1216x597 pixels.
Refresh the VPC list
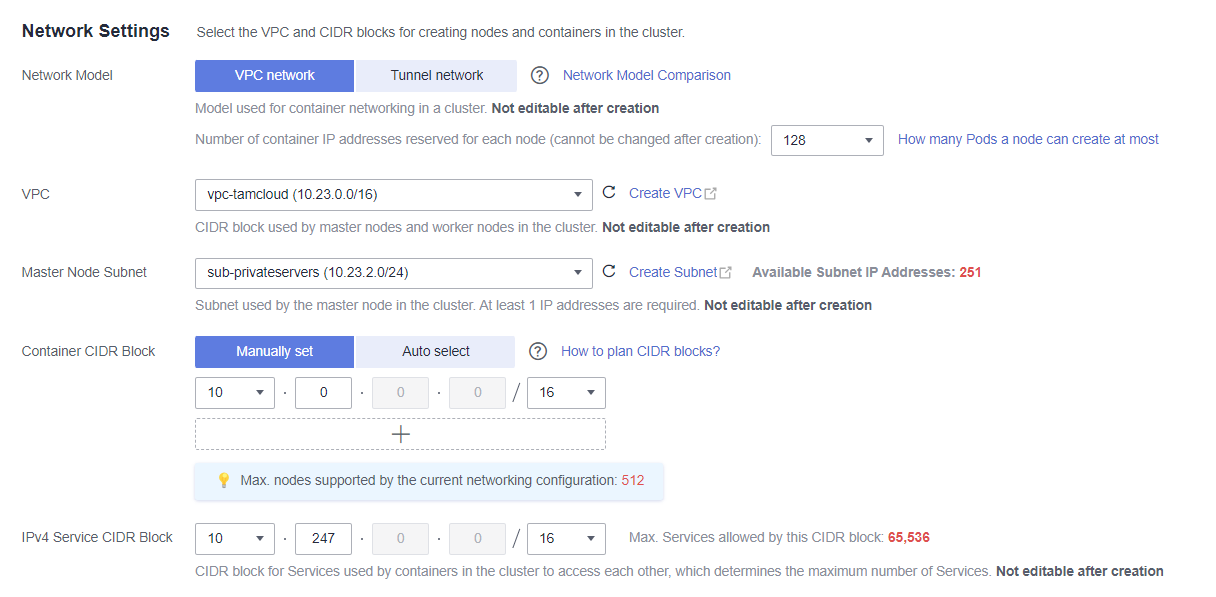tap(609, 193)
